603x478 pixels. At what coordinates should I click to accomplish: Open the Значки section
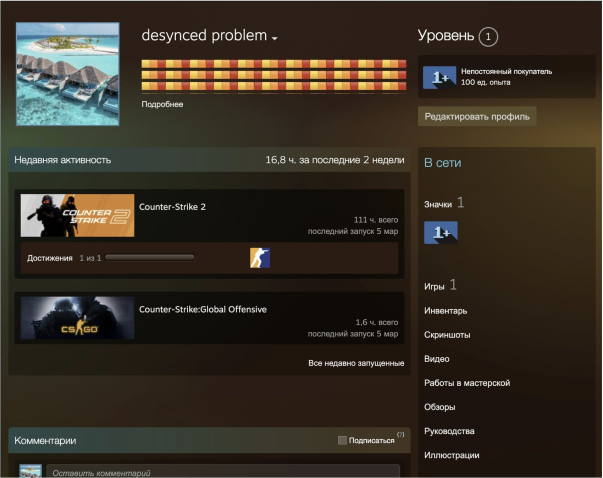[x=438, y=203]
